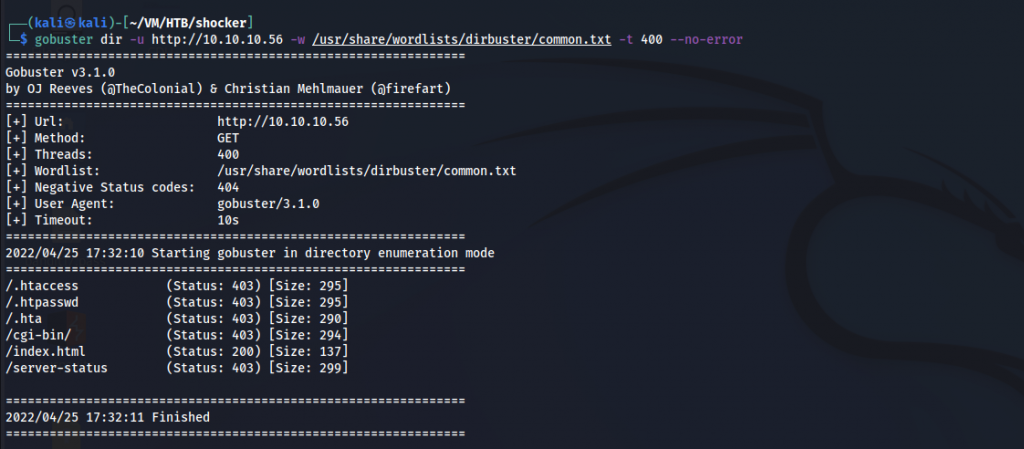Click the /index.html result entry
1024x449 pixels.
pyautogui.click(x=47, y=351)
